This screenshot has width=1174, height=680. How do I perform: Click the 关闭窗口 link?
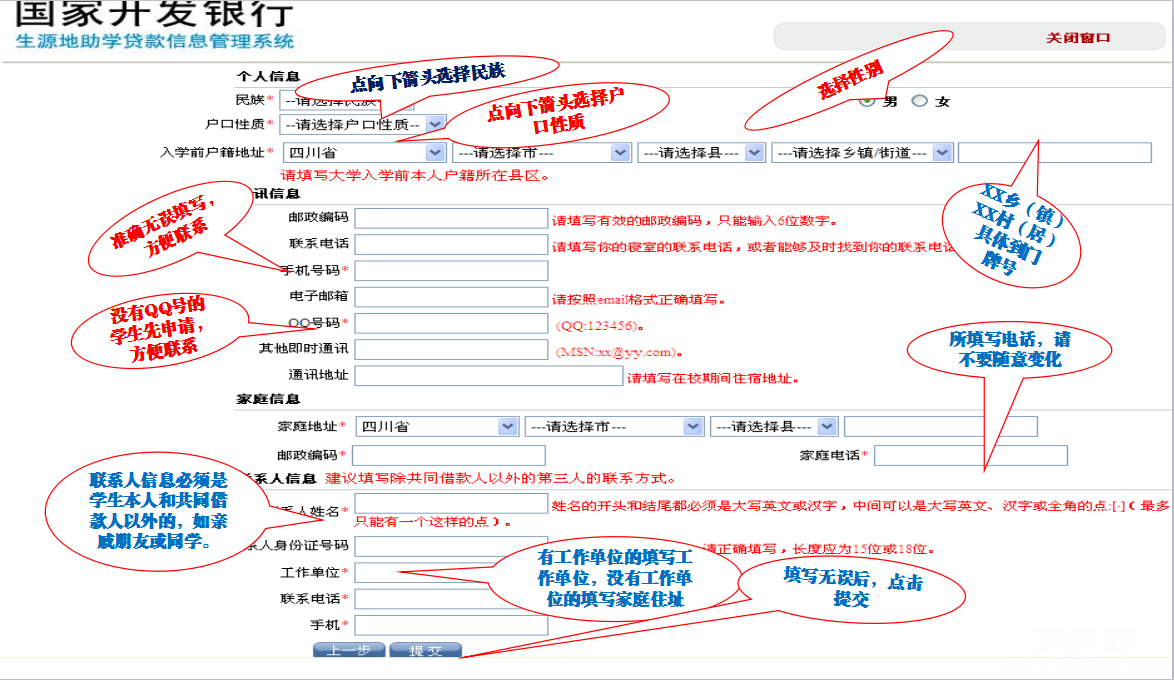(1078, 38)
